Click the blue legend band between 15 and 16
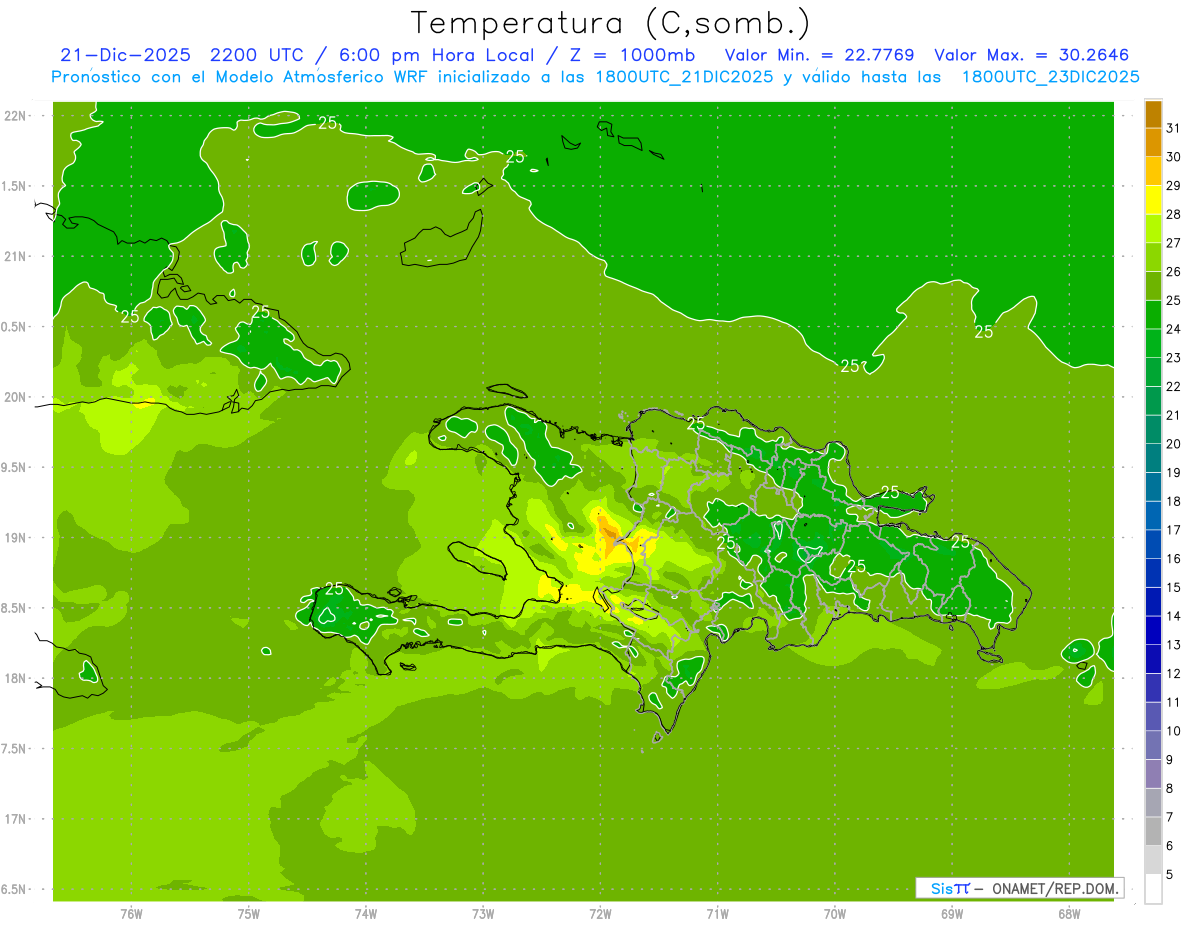The image size is (1200, 927). tap(1153, 573)
